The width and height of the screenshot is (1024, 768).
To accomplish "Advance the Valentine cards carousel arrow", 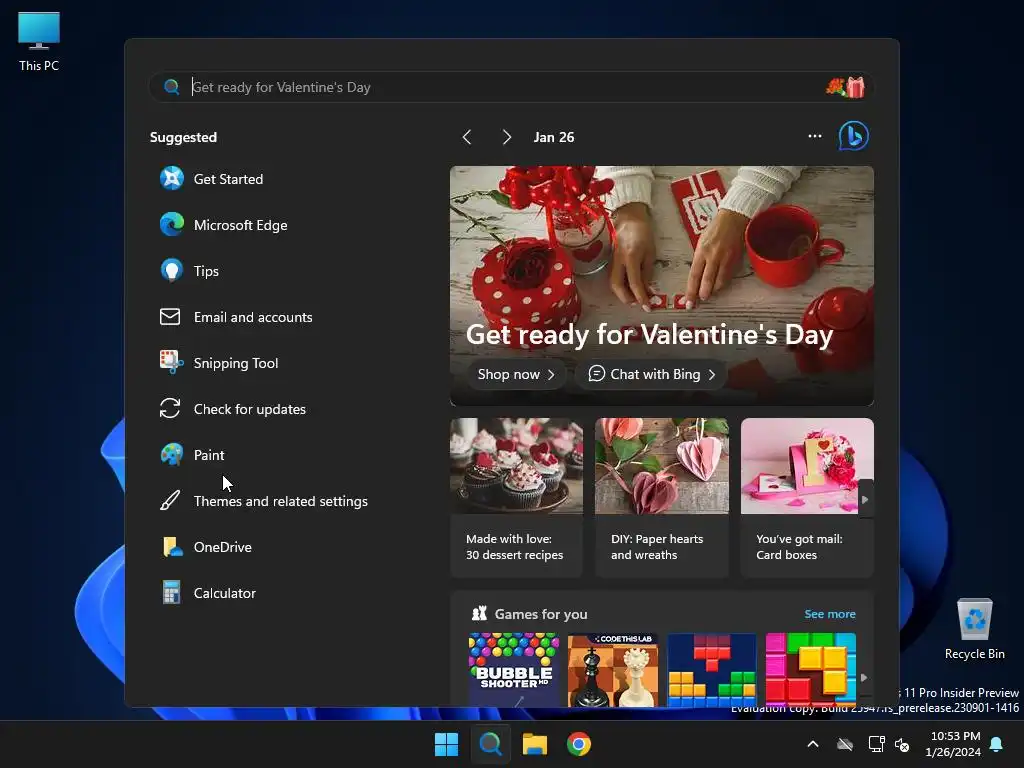I will (865, 499).
